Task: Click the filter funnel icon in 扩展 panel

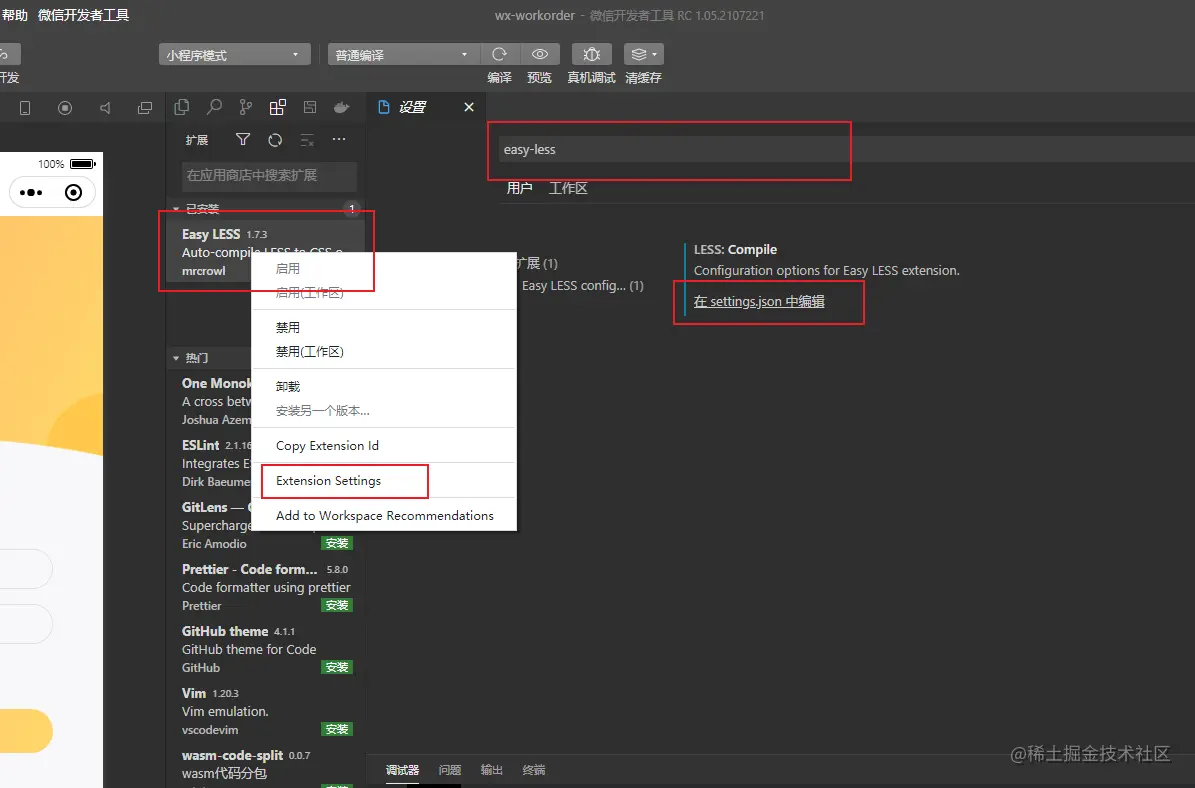Action: point(242,139)
